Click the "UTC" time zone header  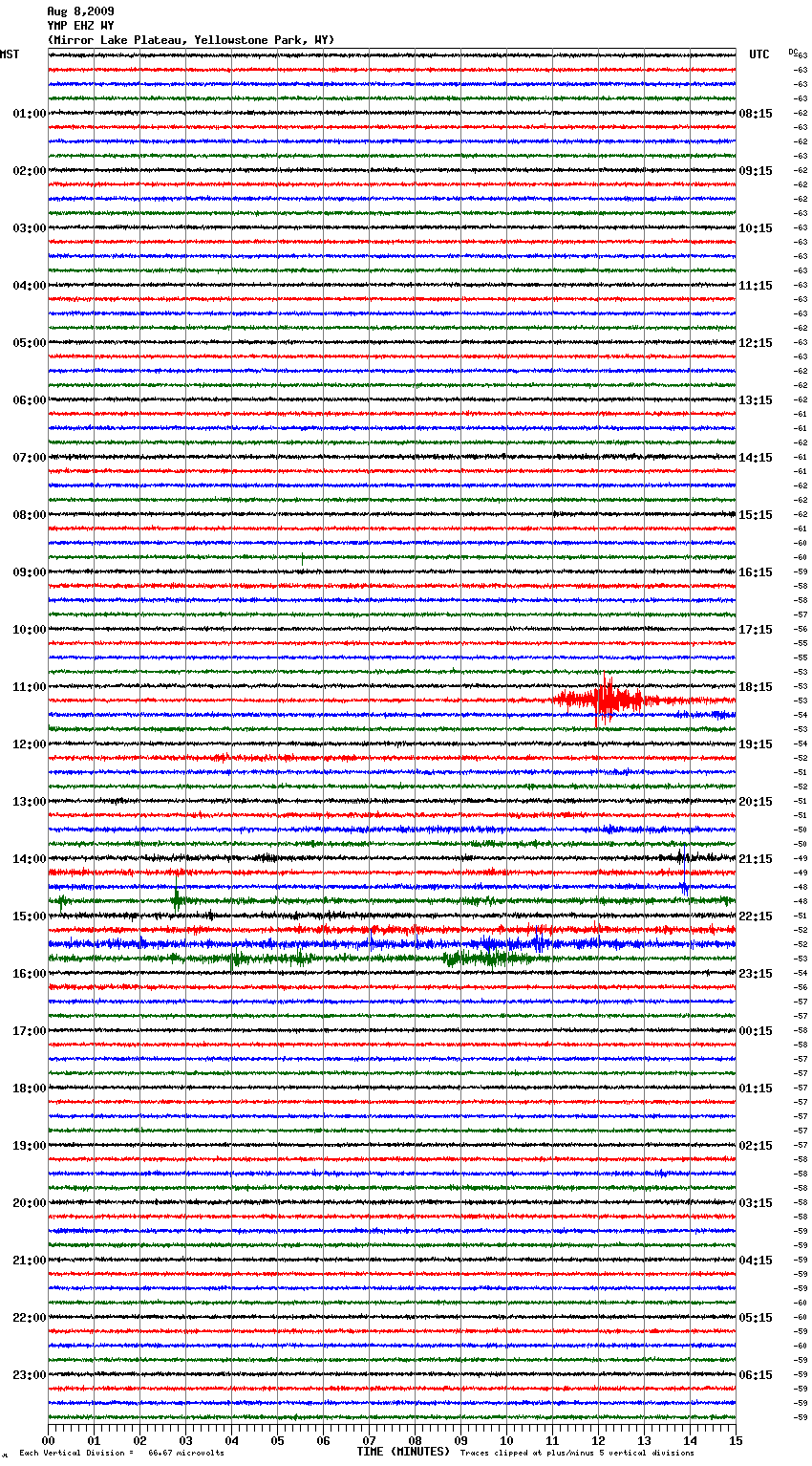coord(759,54)
